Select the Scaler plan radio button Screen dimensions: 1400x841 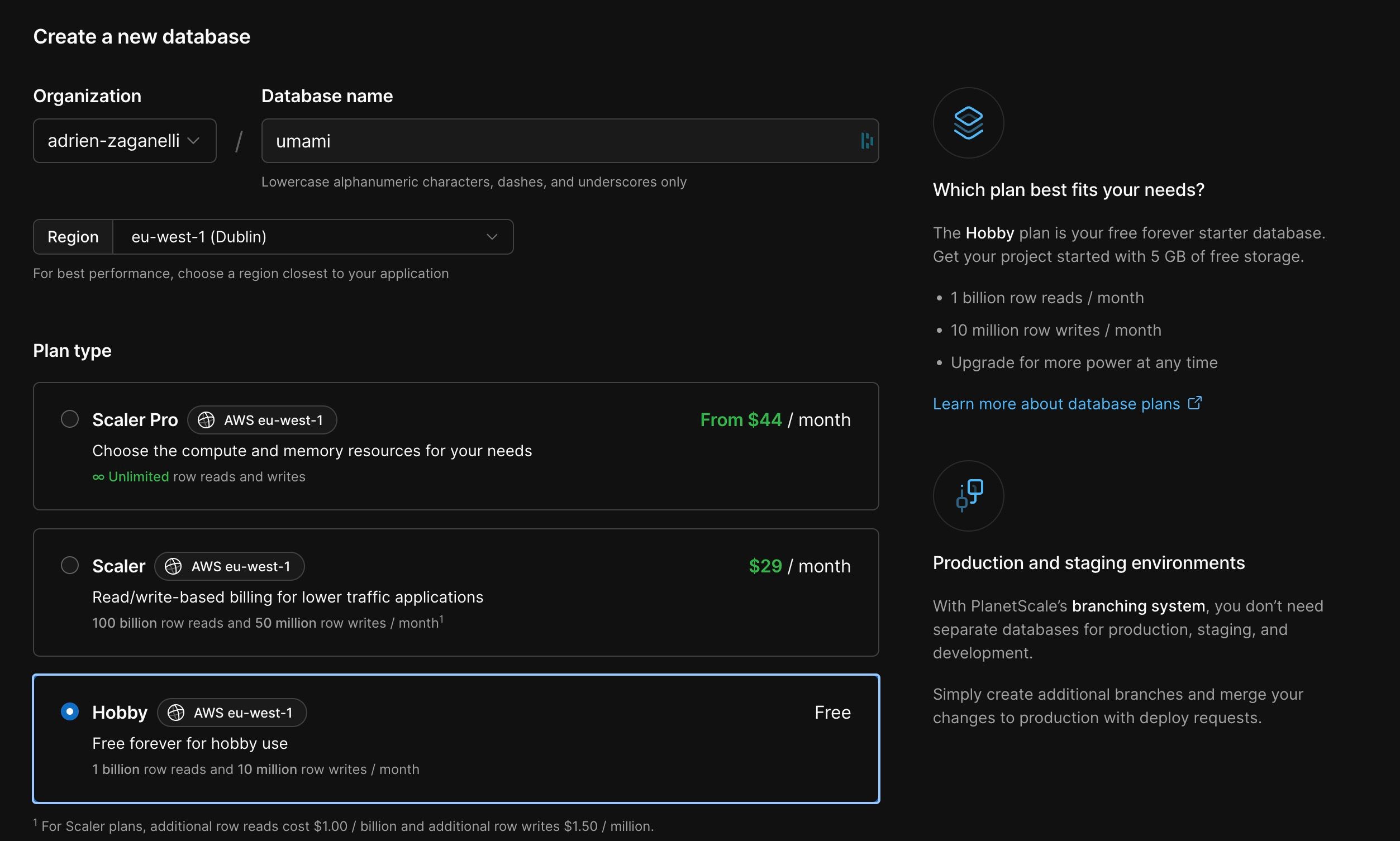(70, 565)
